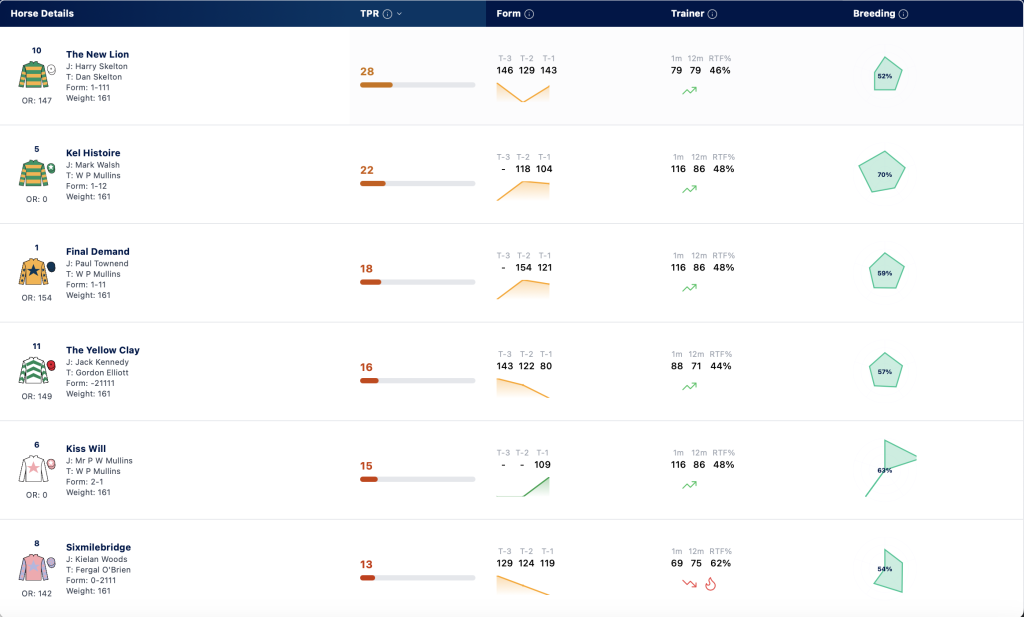This screenshot has height=617, width=1024.
Task: Select the Horse Details column header
Action: 42,14
